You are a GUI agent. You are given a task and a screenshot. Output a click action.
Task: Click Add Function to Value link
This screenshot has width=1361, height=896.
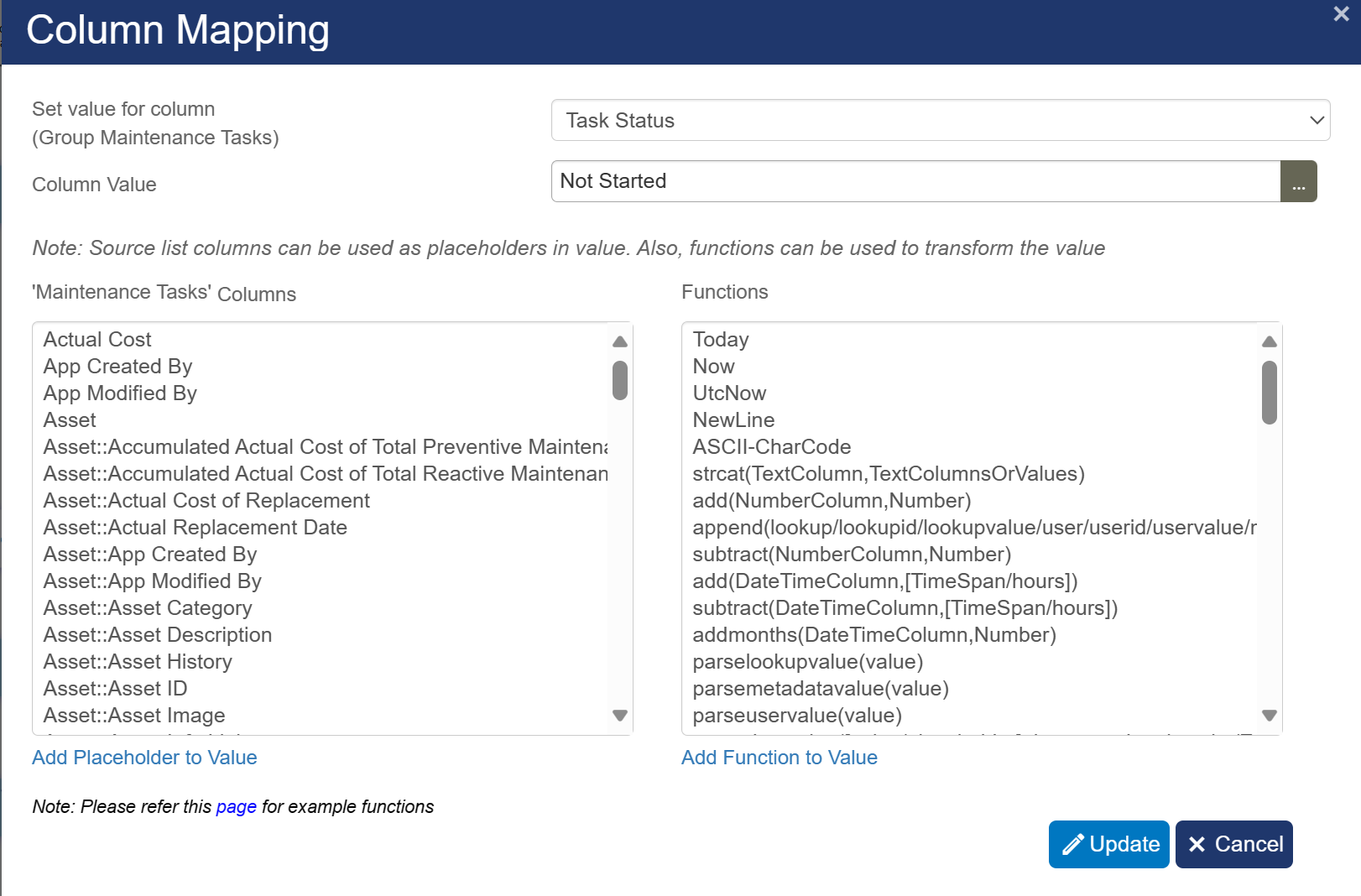(780, 758)
